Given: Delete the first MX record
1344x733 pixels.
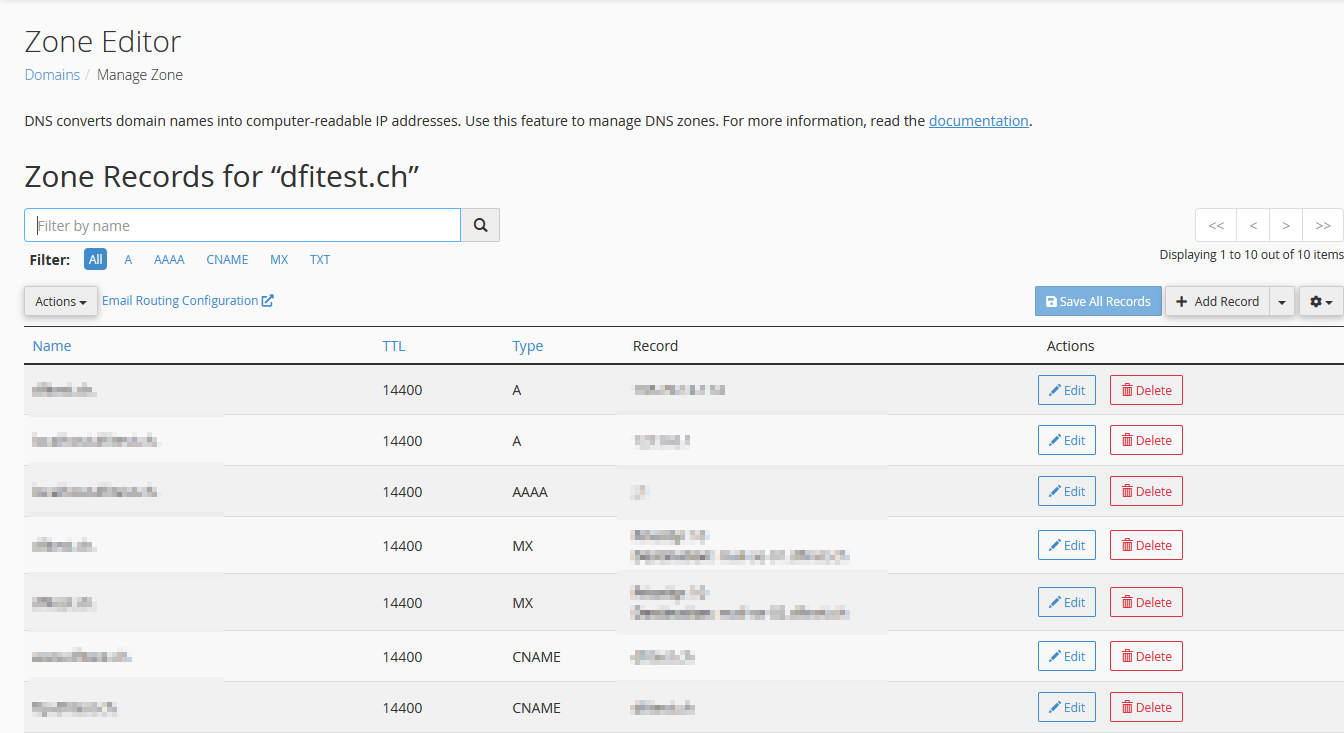Looking at the screenshot, I should pyautogui.click(x=1146, y=545).
